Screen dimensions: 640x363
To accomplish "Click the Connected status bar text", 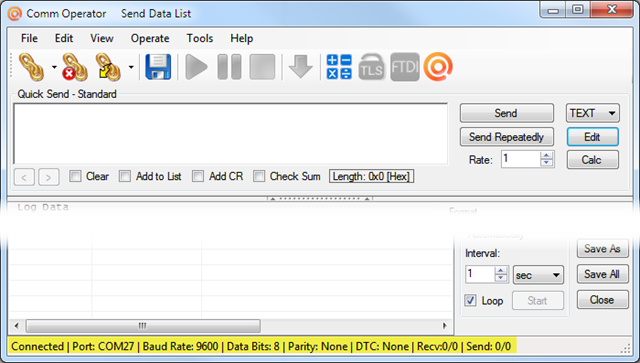I will (x=37, y=347).
